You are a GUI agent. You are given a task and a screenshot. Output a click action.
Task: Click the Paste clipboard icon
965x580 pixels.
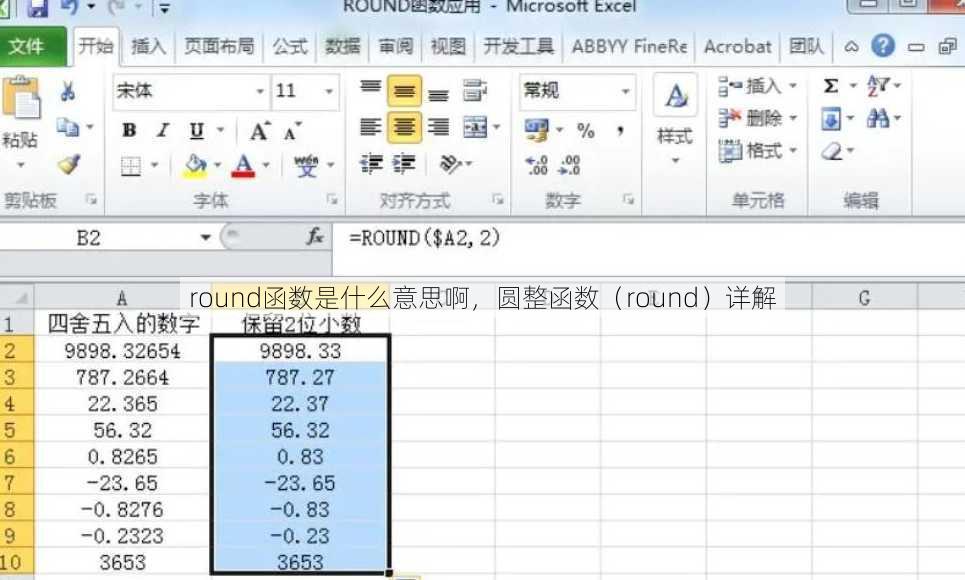(21, 97)
